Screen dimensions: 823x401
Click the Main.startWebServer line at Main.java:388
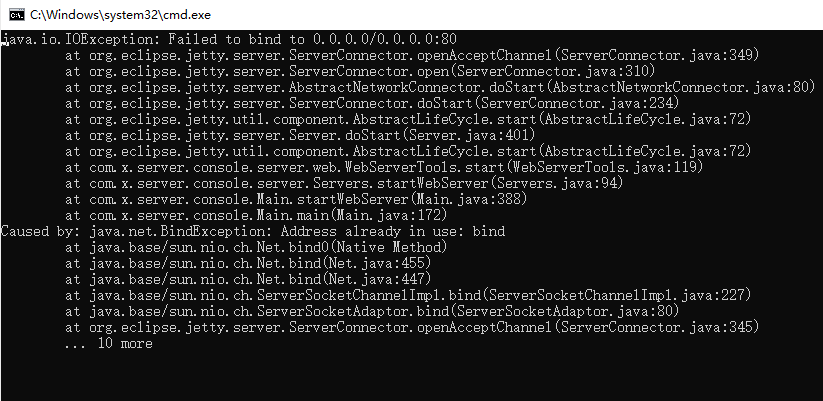[296, 199]
